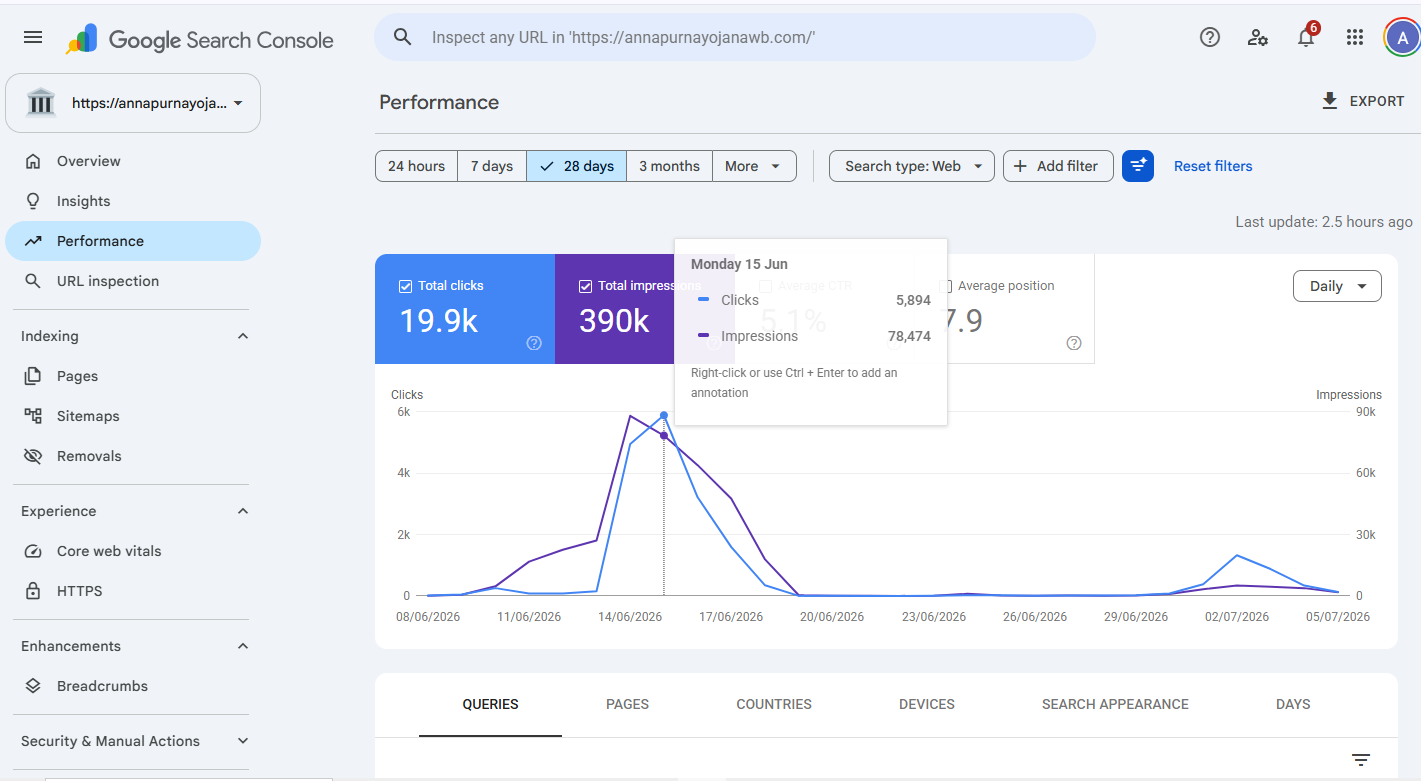
Task: Toggle the Total impressions checkbox
Action: pos(585,286)
